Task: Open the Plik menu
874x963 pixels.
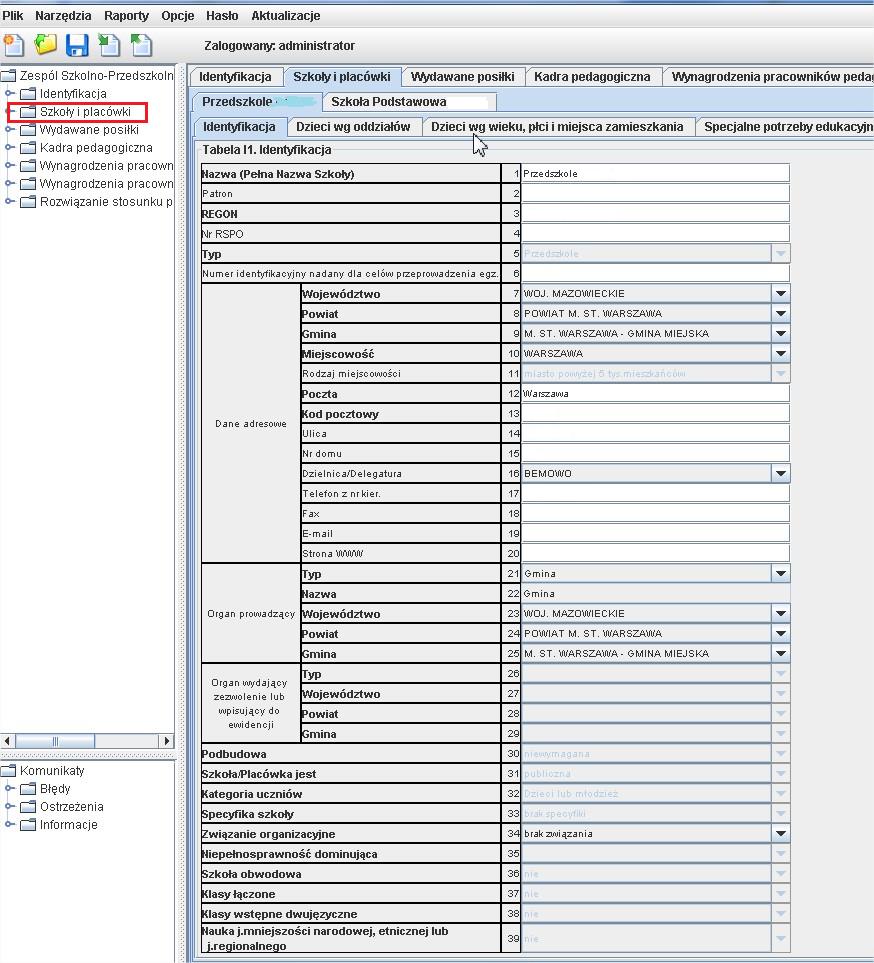Action: (13, 15)
